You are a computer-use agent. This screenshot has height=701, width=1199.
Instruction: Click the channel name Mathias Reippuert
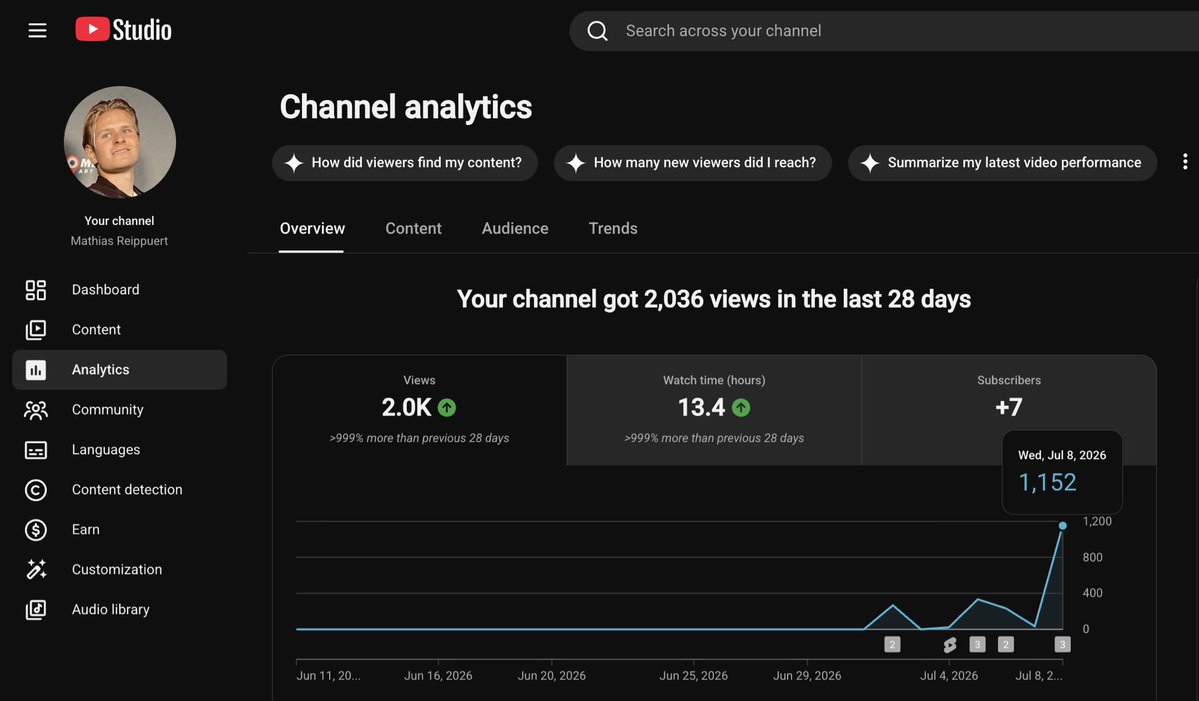coord(119,241)
